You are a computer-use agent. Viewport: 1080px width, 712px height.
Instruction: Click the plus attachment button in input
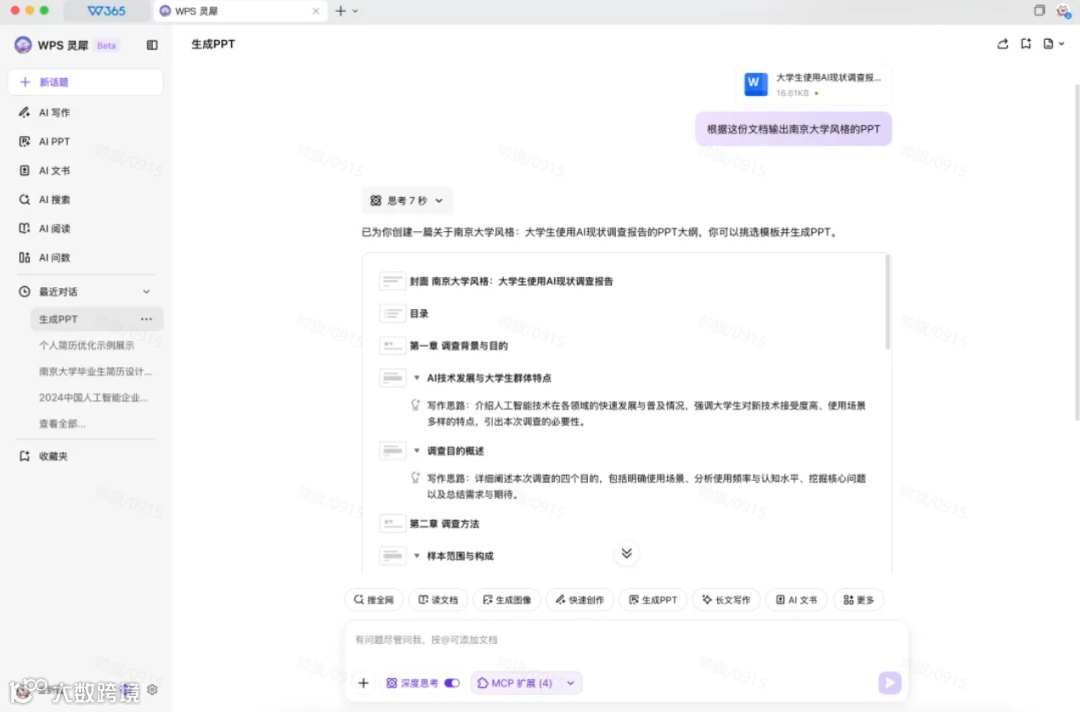364,683
